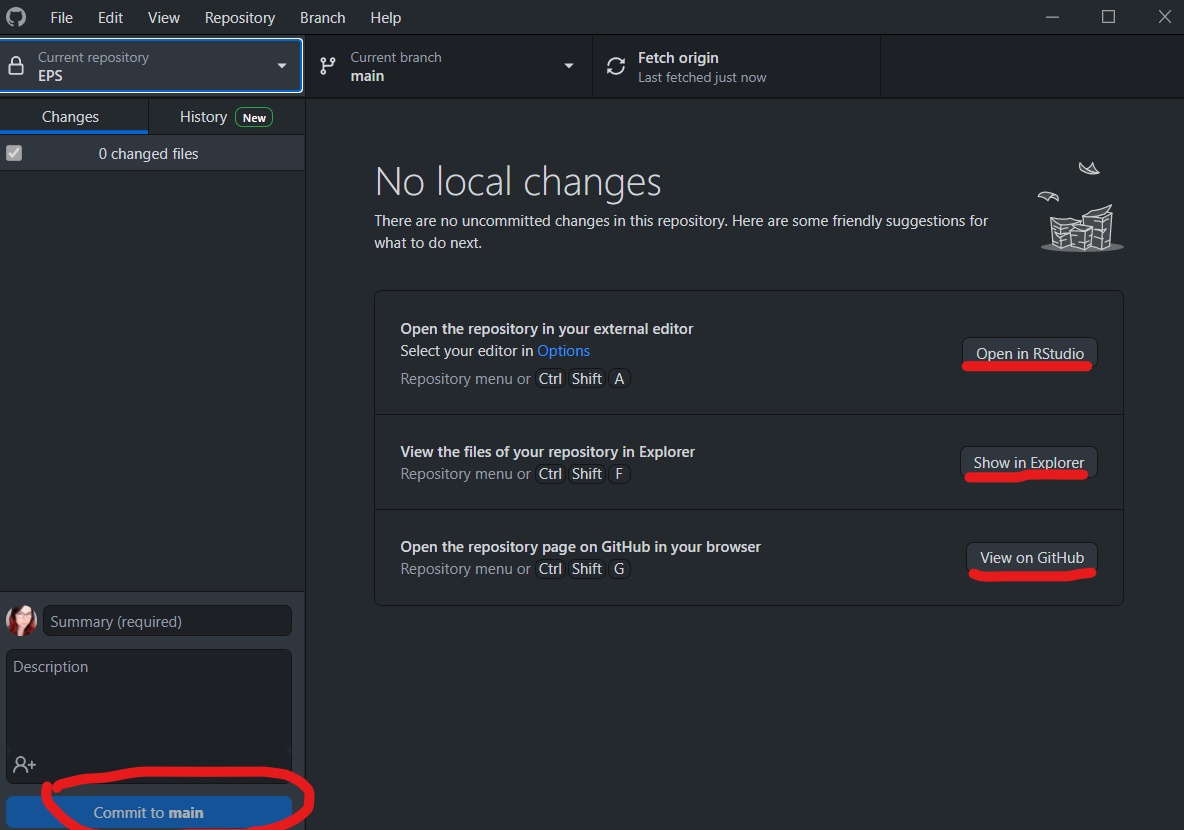This screenshot has height=830, width=1184.
Task: Click the New badge on History
Action: pyautogui.click(x=254, y=117)
